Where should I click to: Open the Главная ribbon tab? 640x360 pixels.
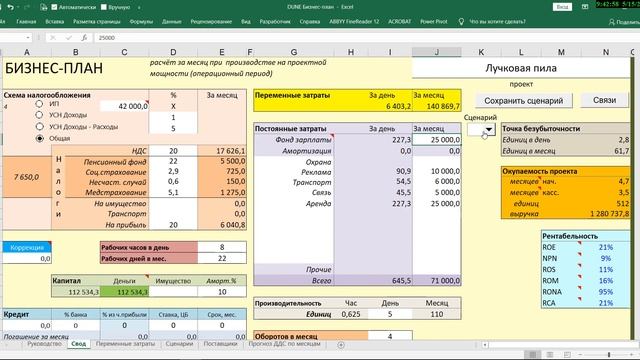point(27,22)
